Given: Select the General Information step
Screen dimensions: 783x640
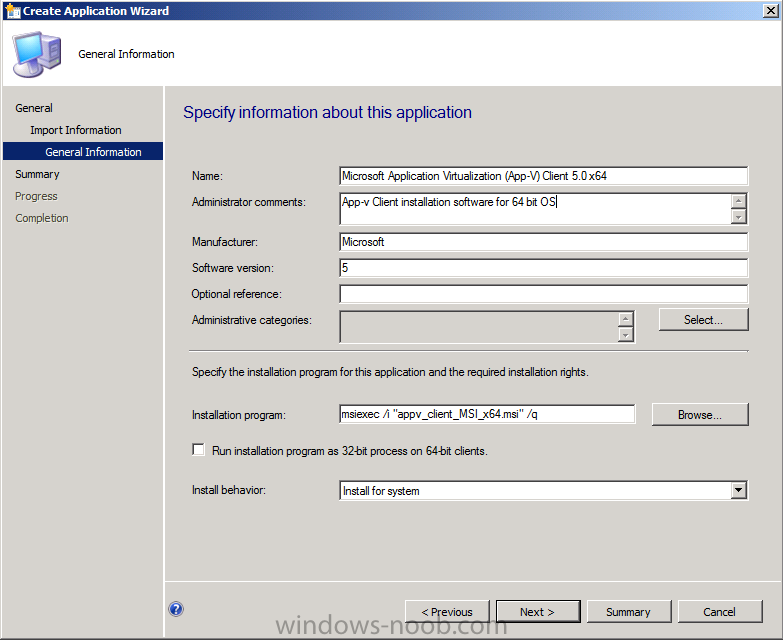Looking at the screenshot, I should (x=83, y=151).
